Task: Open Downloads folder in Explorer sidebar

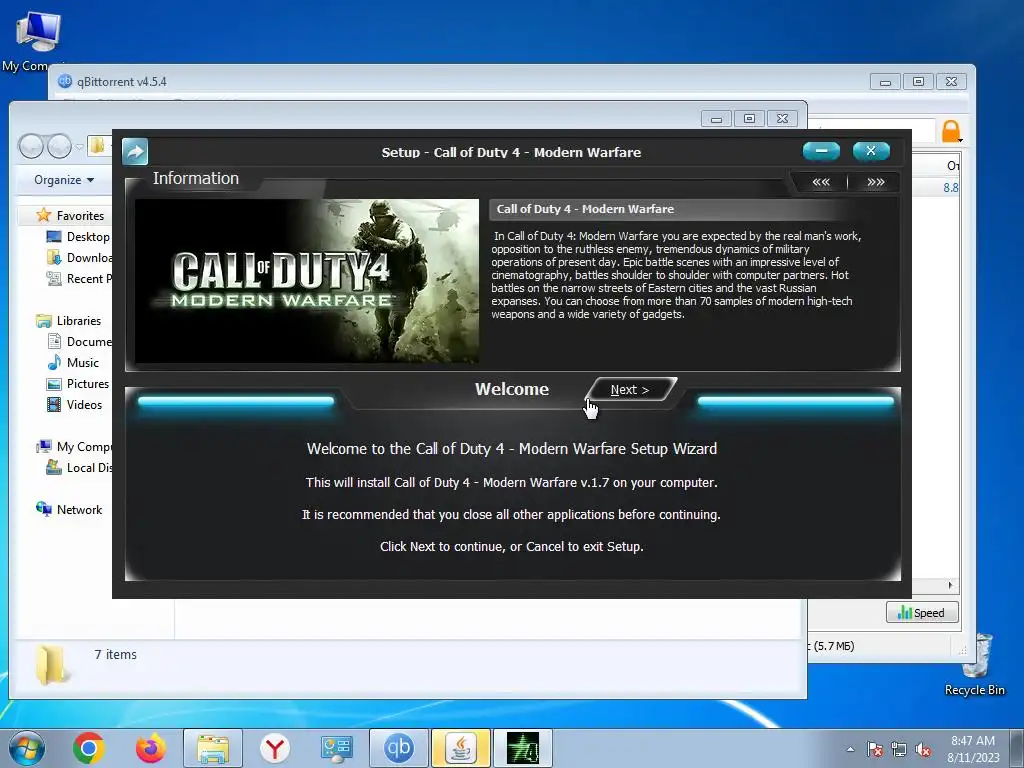Action: [x=78, y=257]
